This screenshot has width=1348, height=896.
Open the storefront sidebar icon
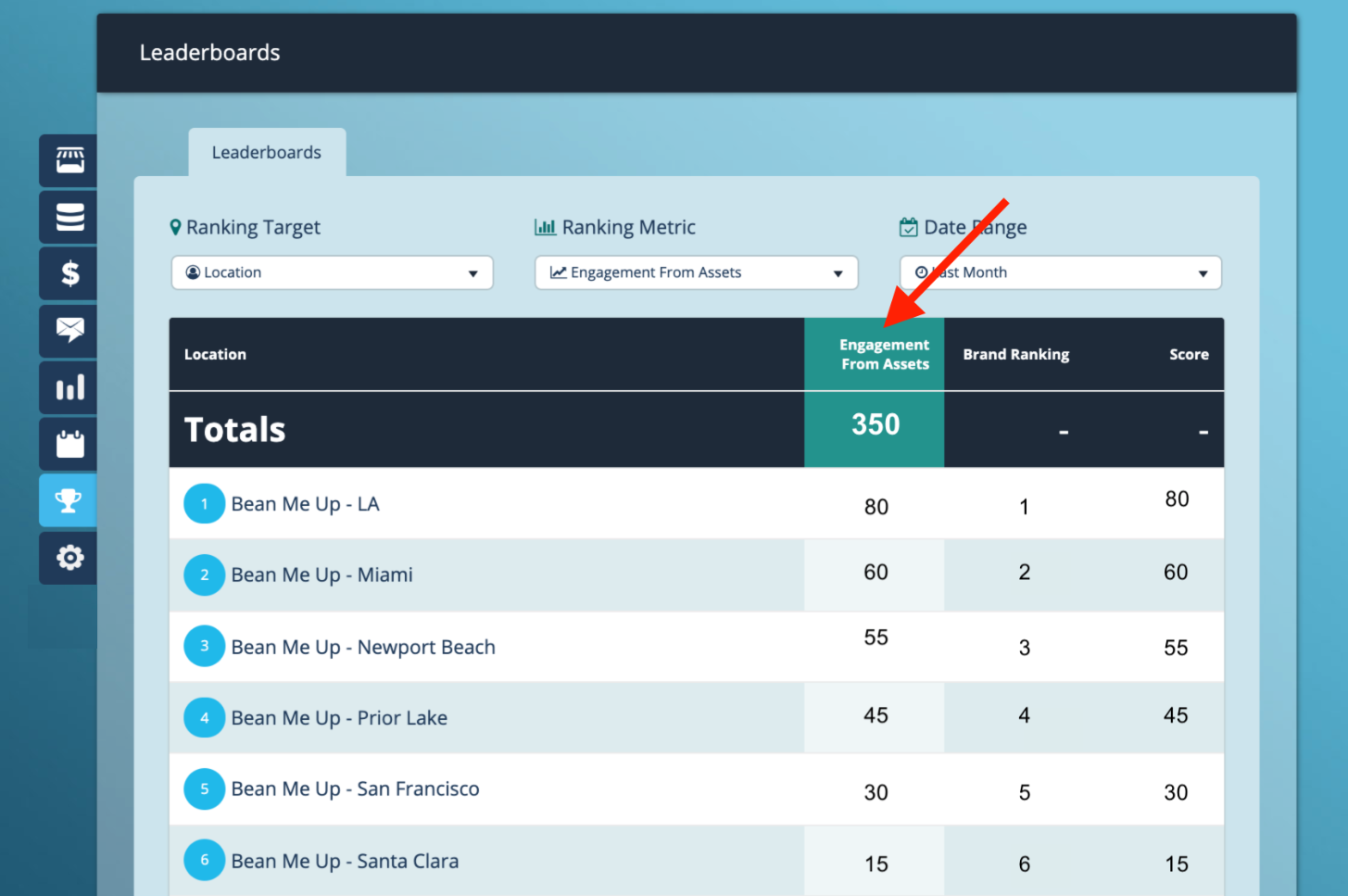click(69, 160)
